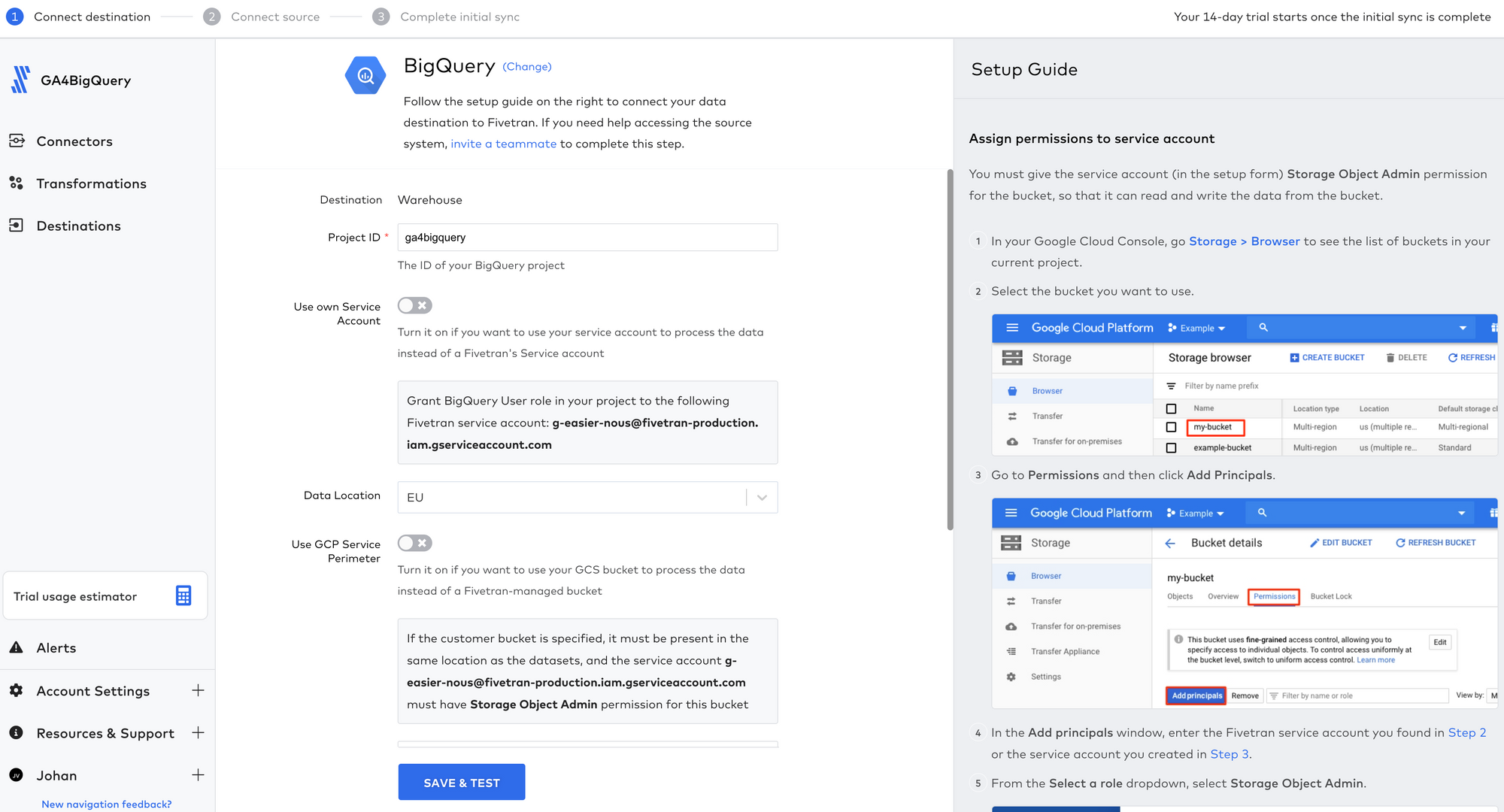Screen dimensions: 1504x812
Task: Click the BigQuery hexagon logo
Action: click(365, 75)
